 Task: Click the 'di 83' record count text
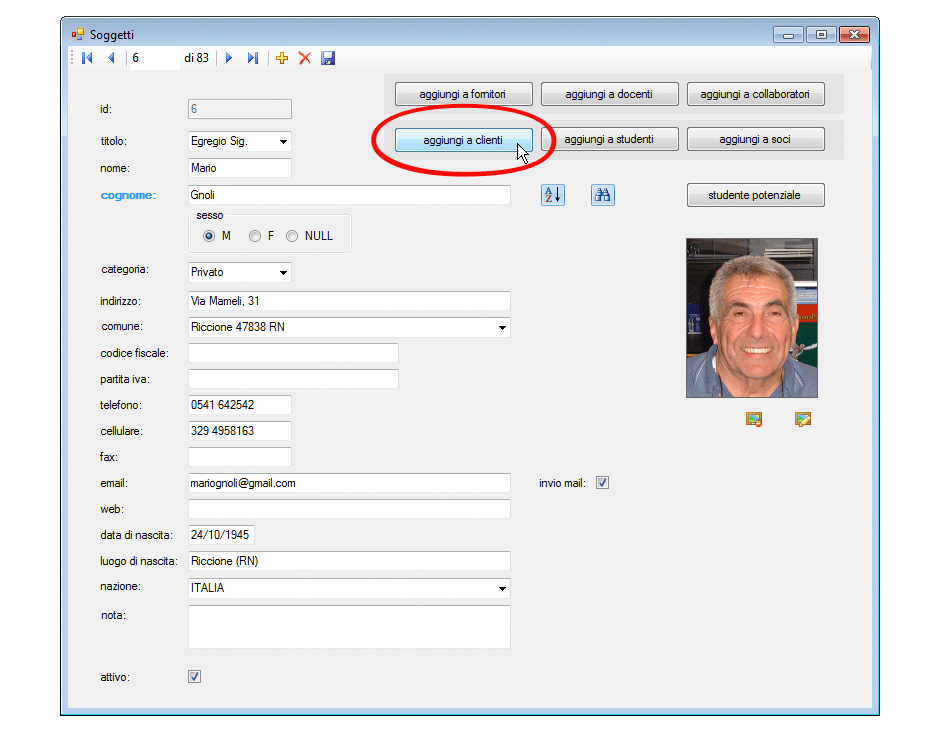coord(197,58)
